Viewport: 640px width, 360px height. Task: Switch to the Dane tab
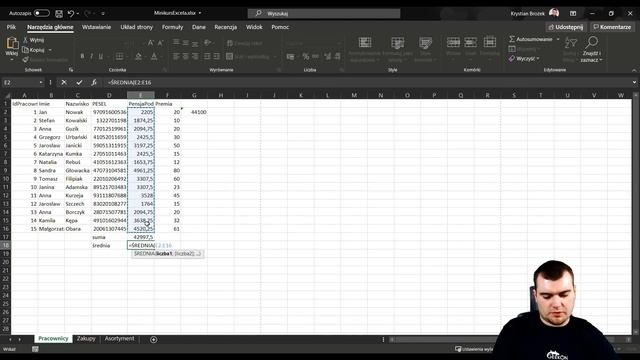[x=199, y=27]
